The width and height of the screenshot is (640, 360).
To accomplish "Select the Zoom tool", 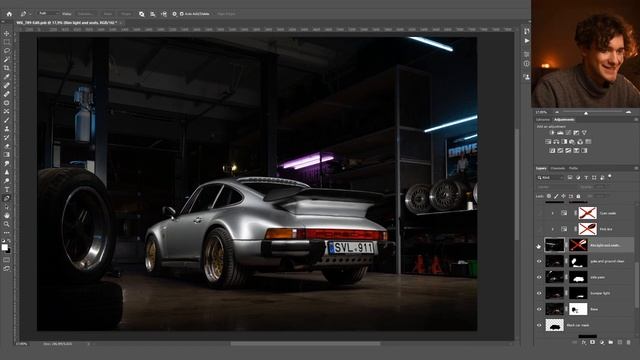I will point(7,224).
